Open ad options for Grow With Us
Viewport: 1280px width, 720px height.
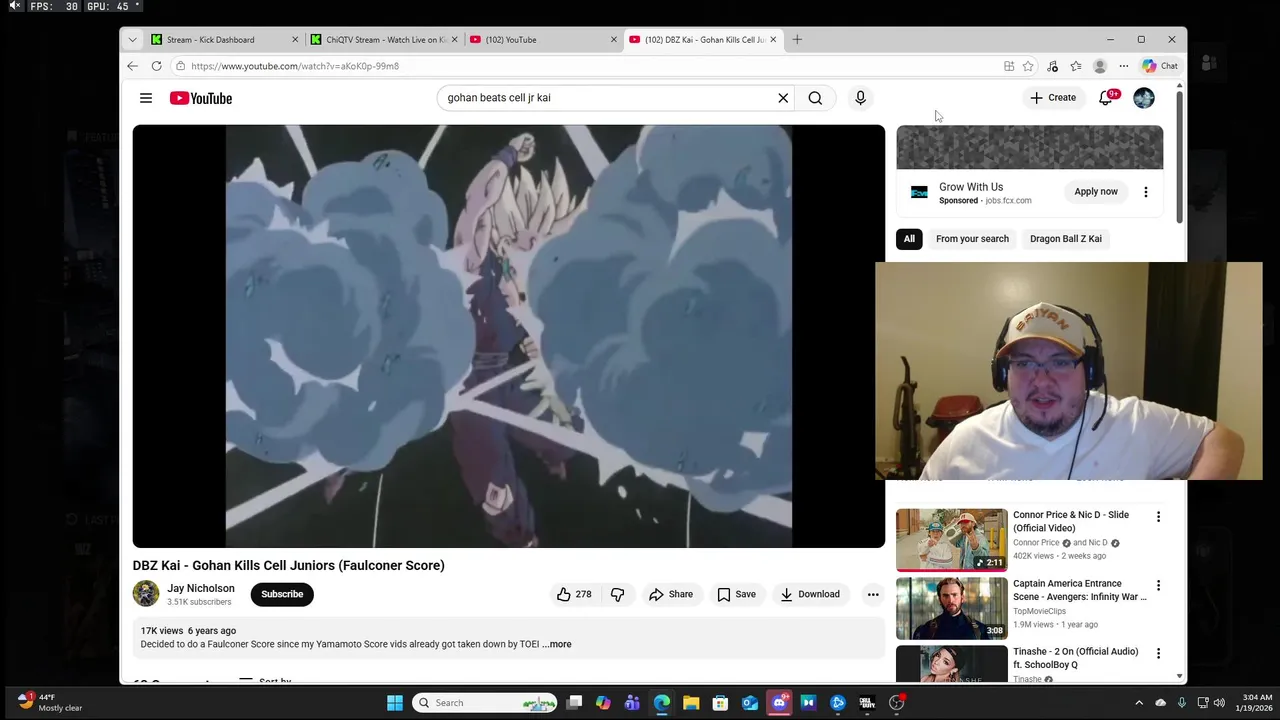(1146, 192)
